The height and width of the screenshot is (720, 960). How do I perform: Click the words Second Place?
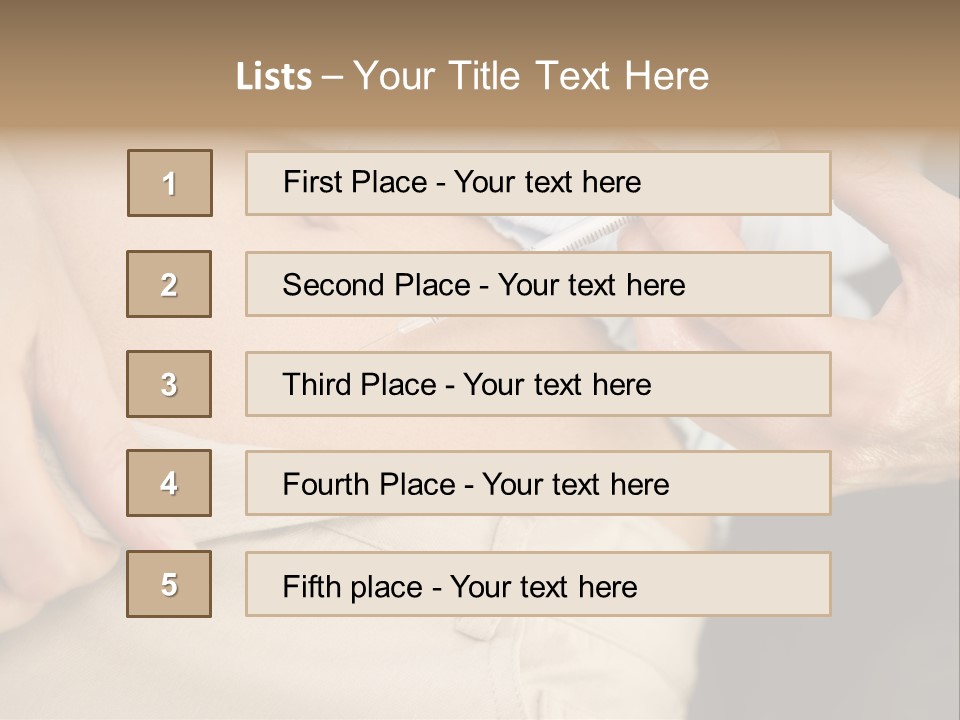pyautogui.click(x=377, y=285)
